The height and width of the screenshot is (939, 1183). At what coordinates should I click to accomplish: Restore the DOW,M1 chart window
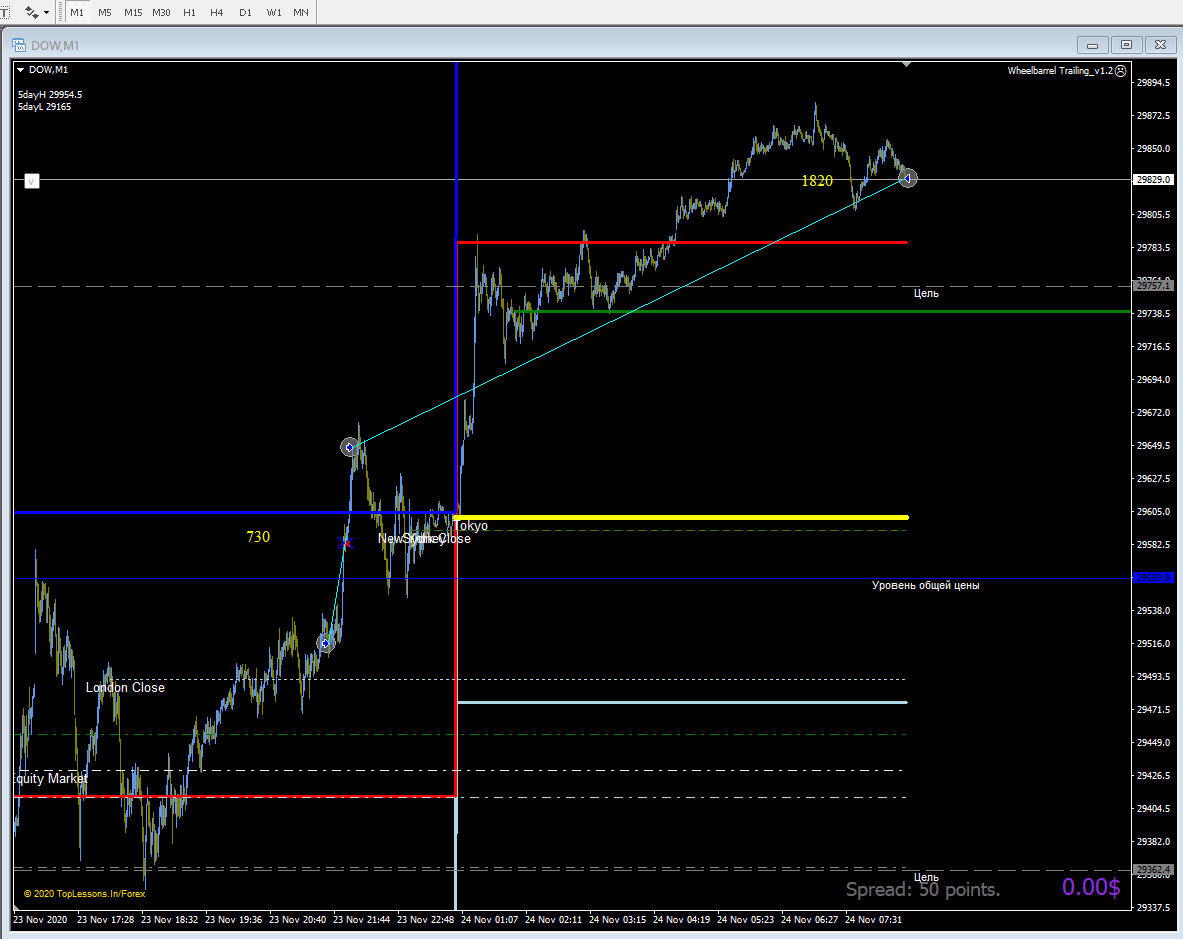click(x=1126, y=45)
